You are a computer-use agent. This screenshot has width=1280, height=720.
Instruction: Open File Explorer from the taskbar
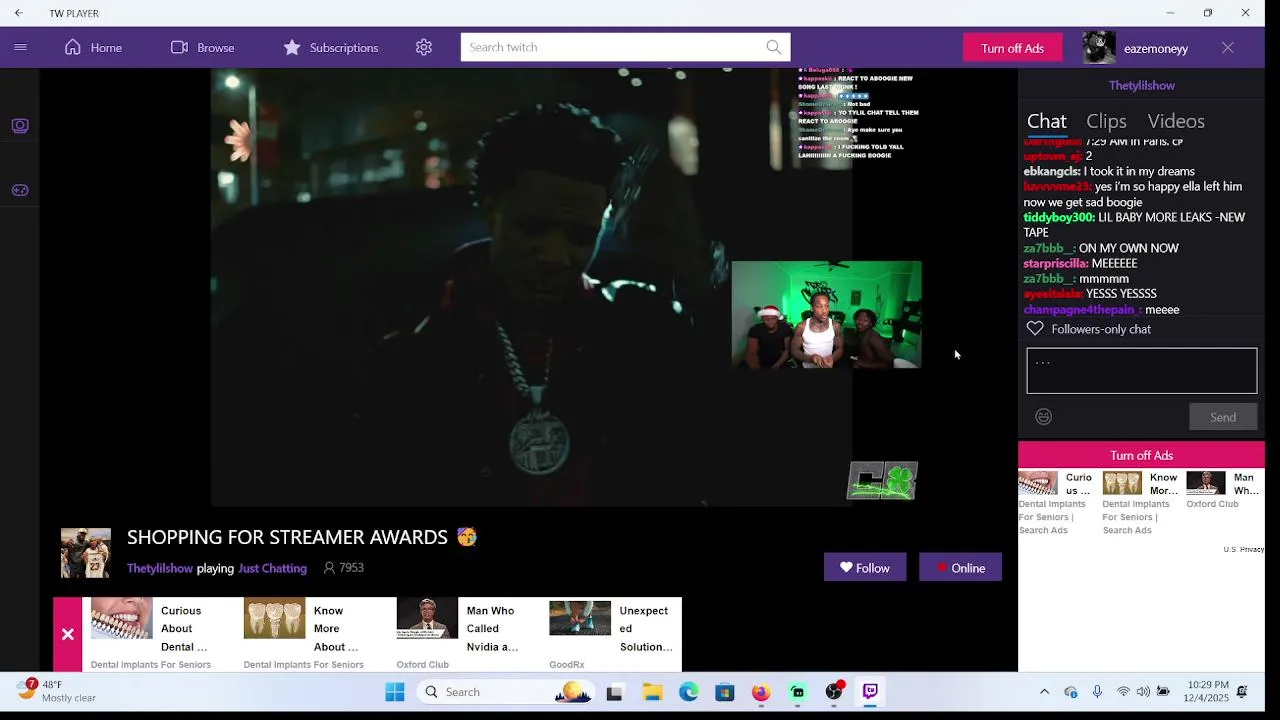(x=652, y=692)
